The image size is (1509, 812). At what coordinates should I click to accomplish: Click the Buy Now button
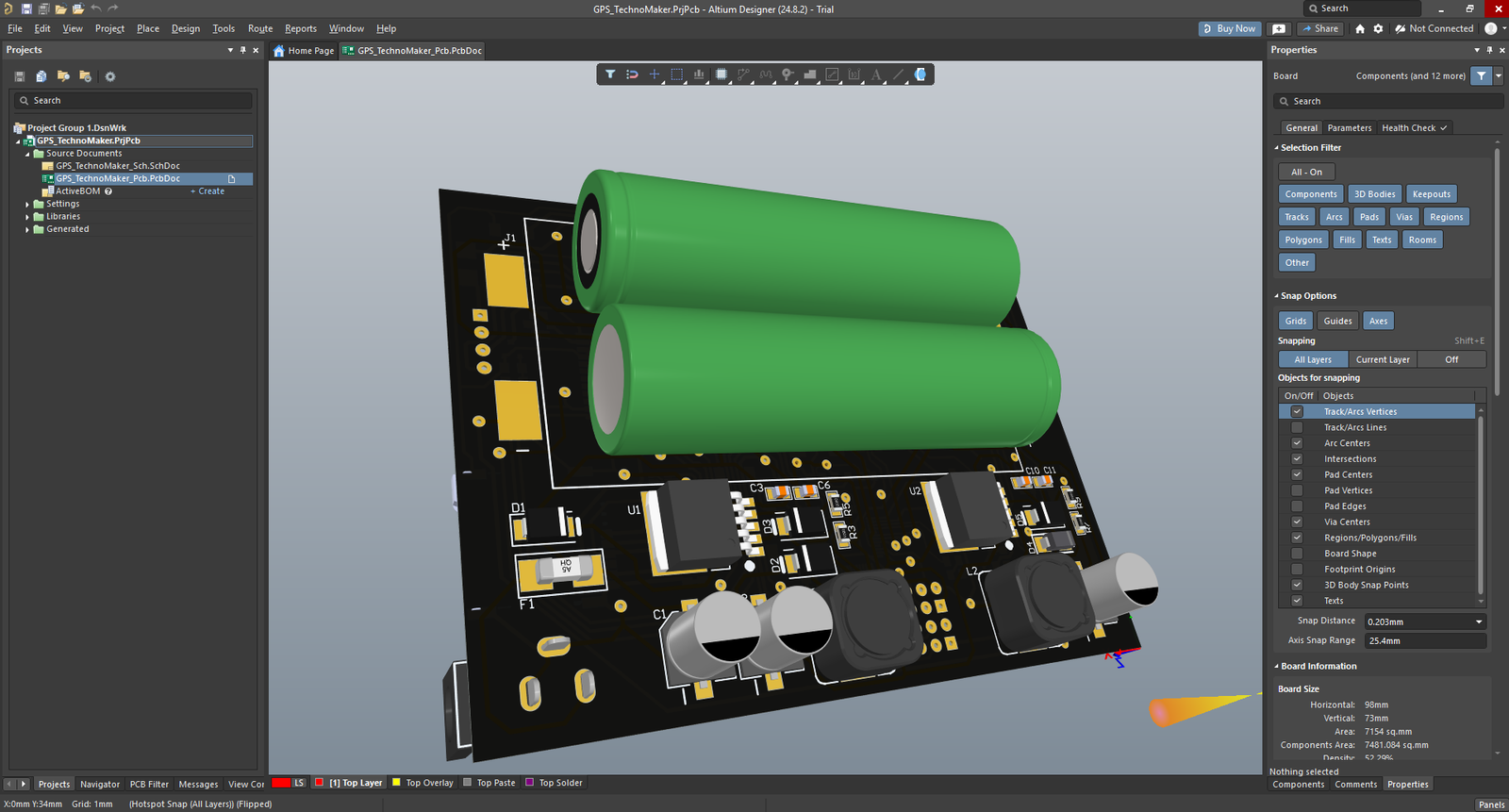coord(1229,28)
